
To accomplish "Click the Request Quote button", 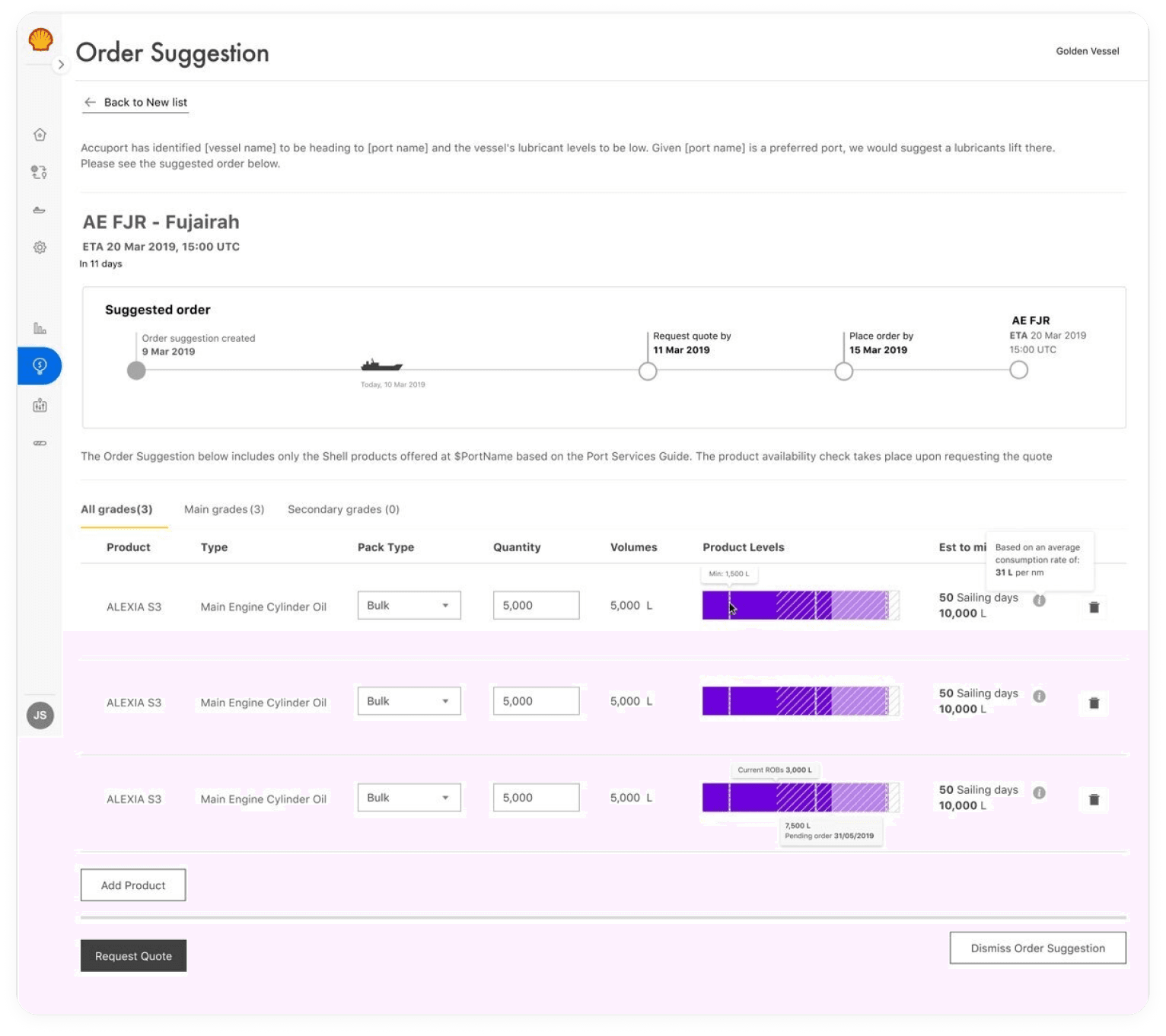I will [x=133, y=956].
